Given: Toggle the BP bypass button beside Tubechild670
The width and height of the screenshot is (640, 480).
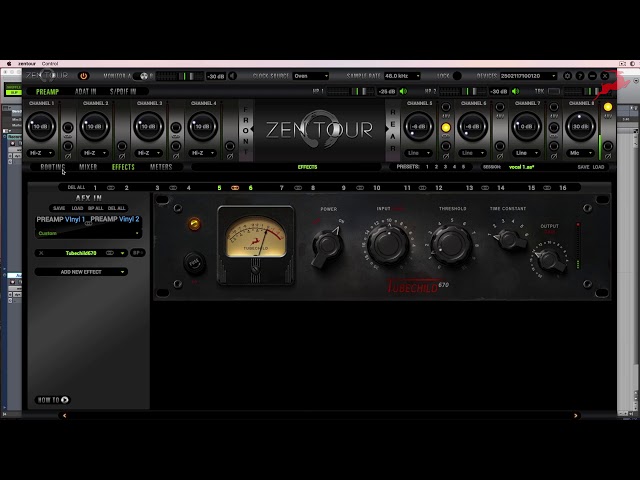Looking at the screenshot, I should point(138,253).
